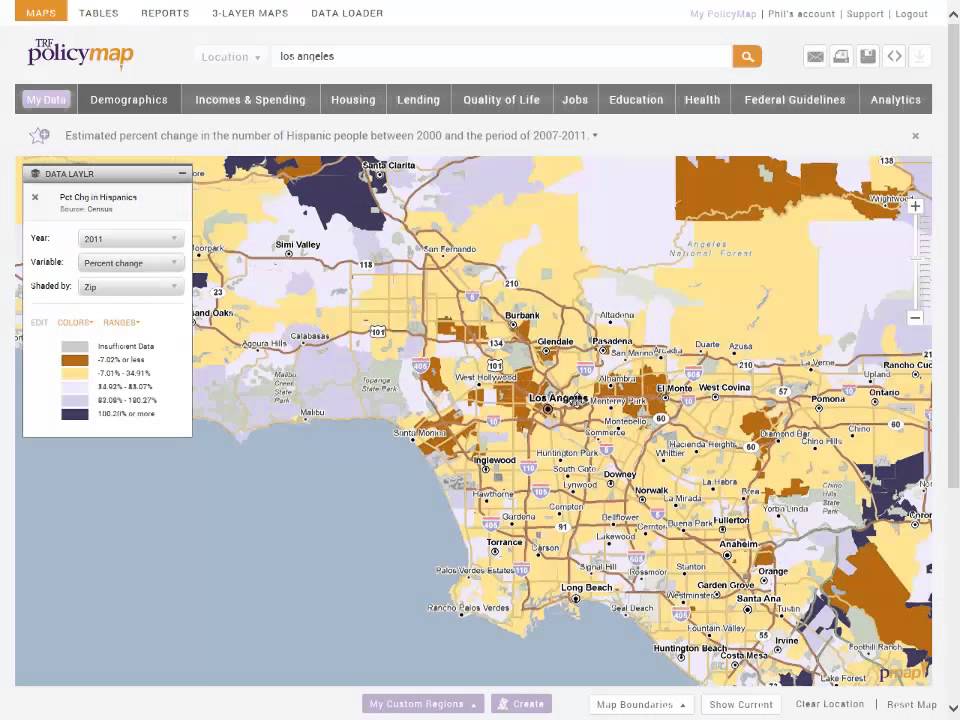960x720 pixels.
Task: Open the Shaded by Zip dropdown
Action: [x=131, y=287]
